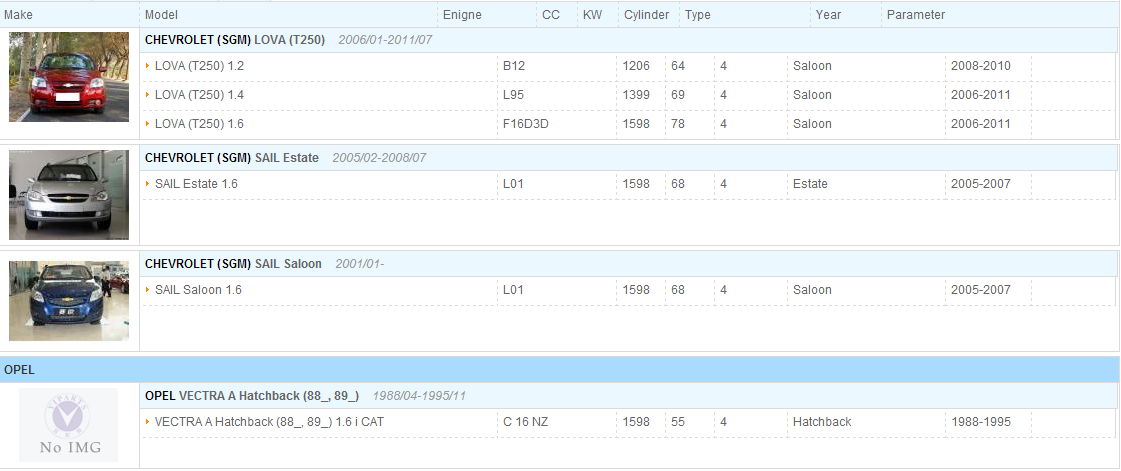Image resolution: width=1121 pixels, height=471 pixels.
Task: Click body type Hatchback
Action: pyautogui.click(x=822, y=422)
